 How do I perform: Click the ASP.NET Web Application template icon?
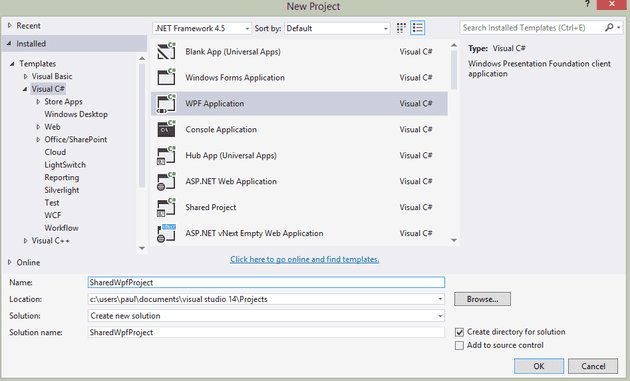(166, 181)
